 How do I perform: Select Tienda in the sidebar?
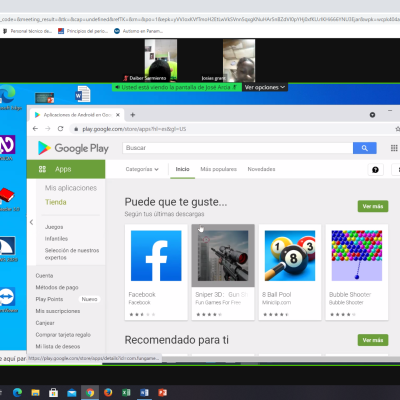click(x=56, y=202)
